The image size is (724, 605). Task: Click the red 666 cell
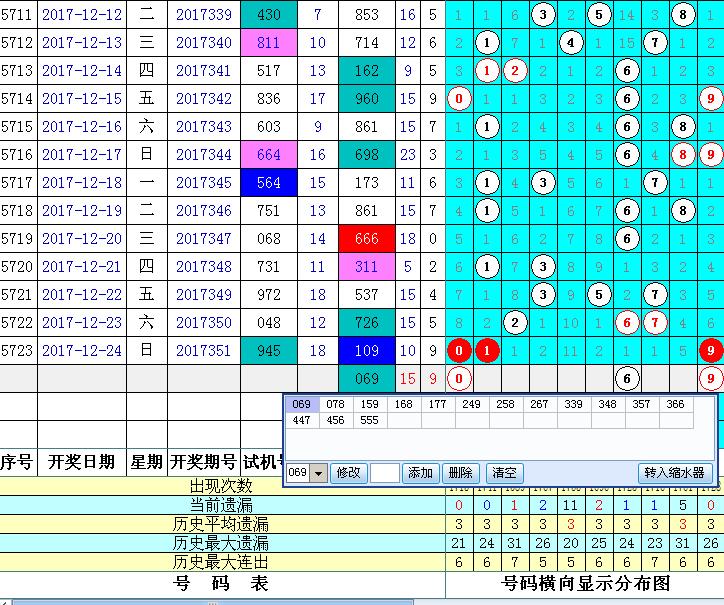(367, 239)
